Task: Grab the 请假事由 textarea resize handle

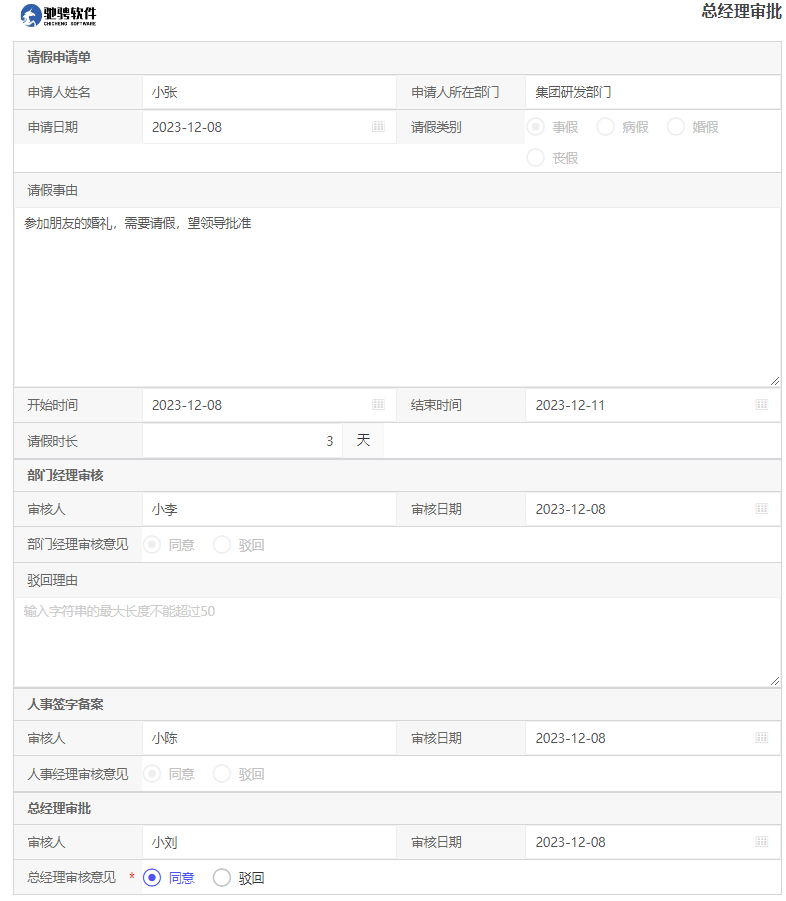Action: click(775, 381)
